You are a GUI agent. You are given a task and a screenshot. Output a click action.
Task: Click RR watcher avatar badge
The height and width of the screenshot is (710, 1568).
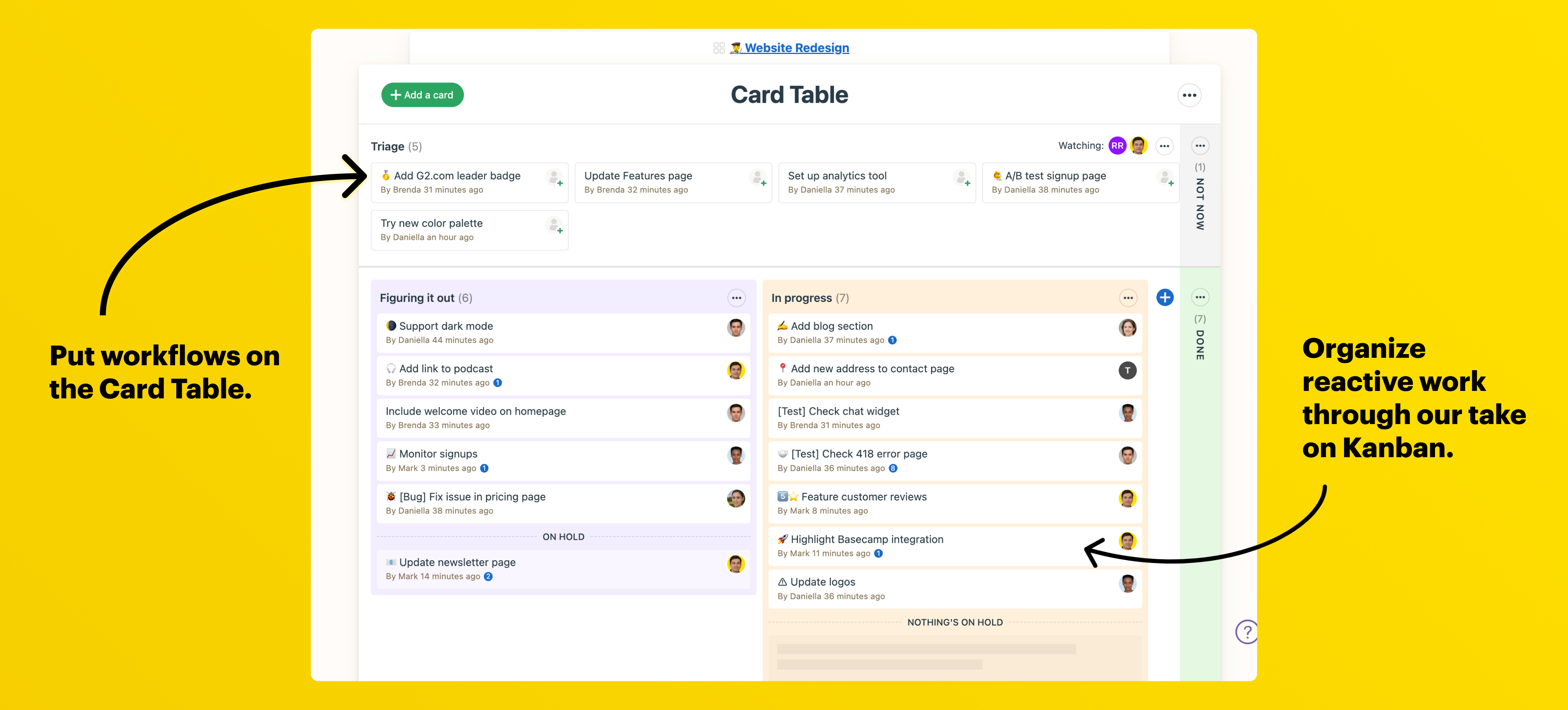point(1116,146)
